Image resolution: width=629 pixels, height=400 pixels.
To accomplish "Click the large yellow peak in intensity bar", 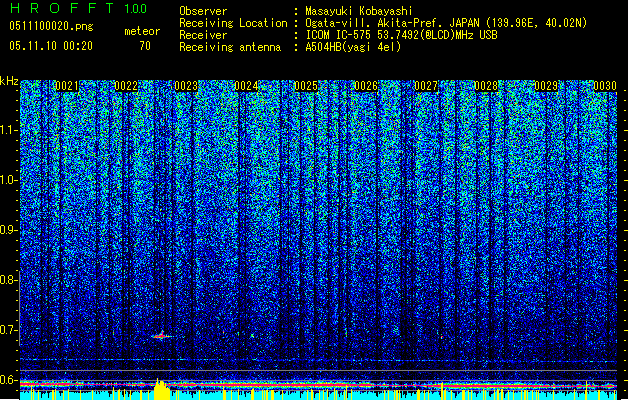I will [x=162, y=389].
